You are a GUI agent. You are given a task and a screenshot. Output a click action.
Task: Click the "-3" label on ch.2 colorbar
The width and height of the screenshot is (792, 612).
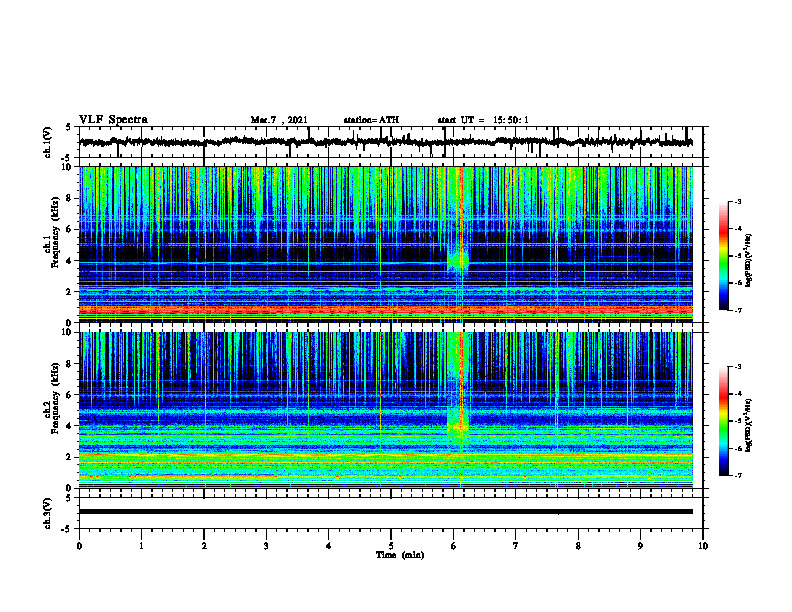click(738, 367)
